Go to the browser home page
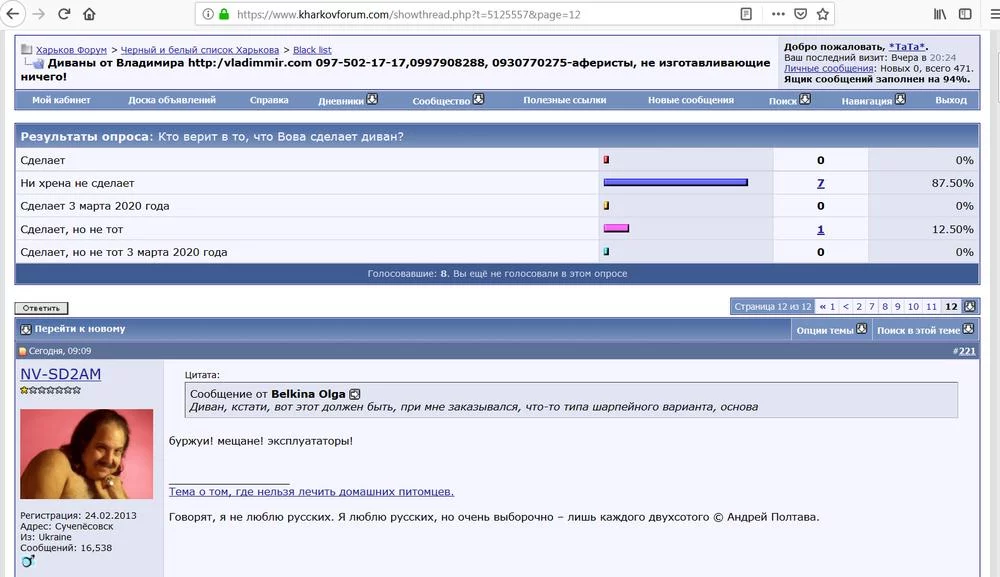Viewport: 1000px width, 577px height. point(90,14)
